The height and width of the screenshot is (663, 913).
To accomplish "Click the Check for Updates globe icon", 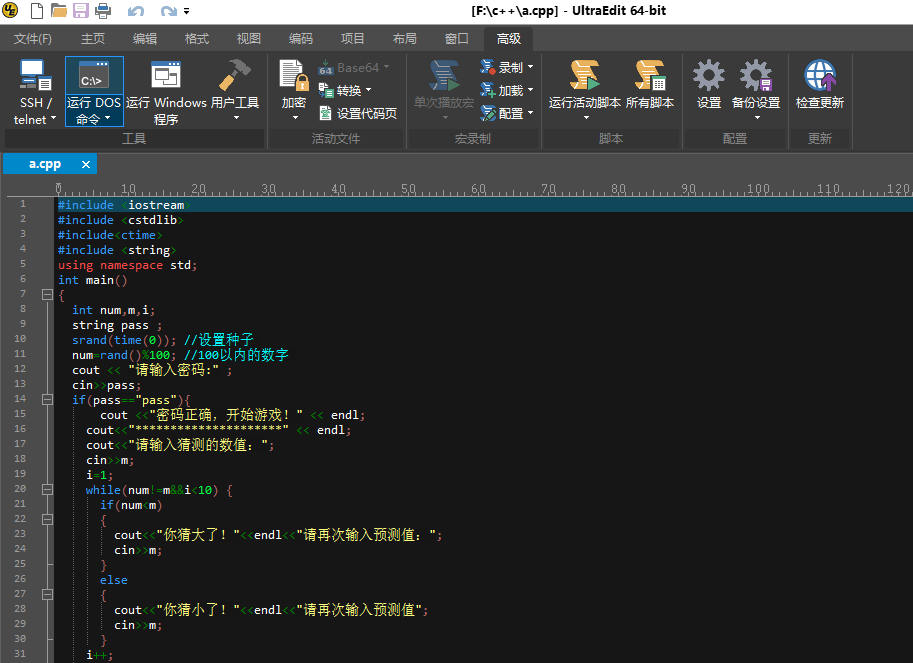I will pos(819,76).
